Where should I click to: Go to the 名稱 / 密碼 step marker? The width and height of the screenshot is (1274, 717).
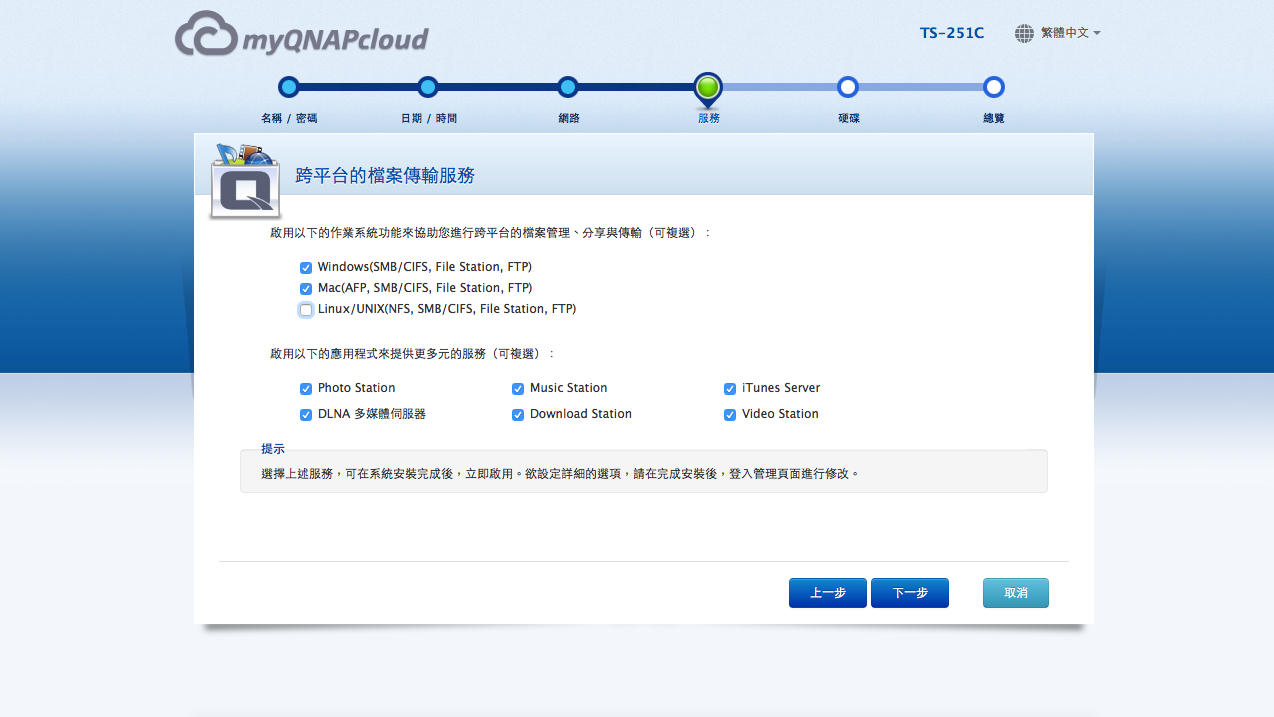point(289,87)
